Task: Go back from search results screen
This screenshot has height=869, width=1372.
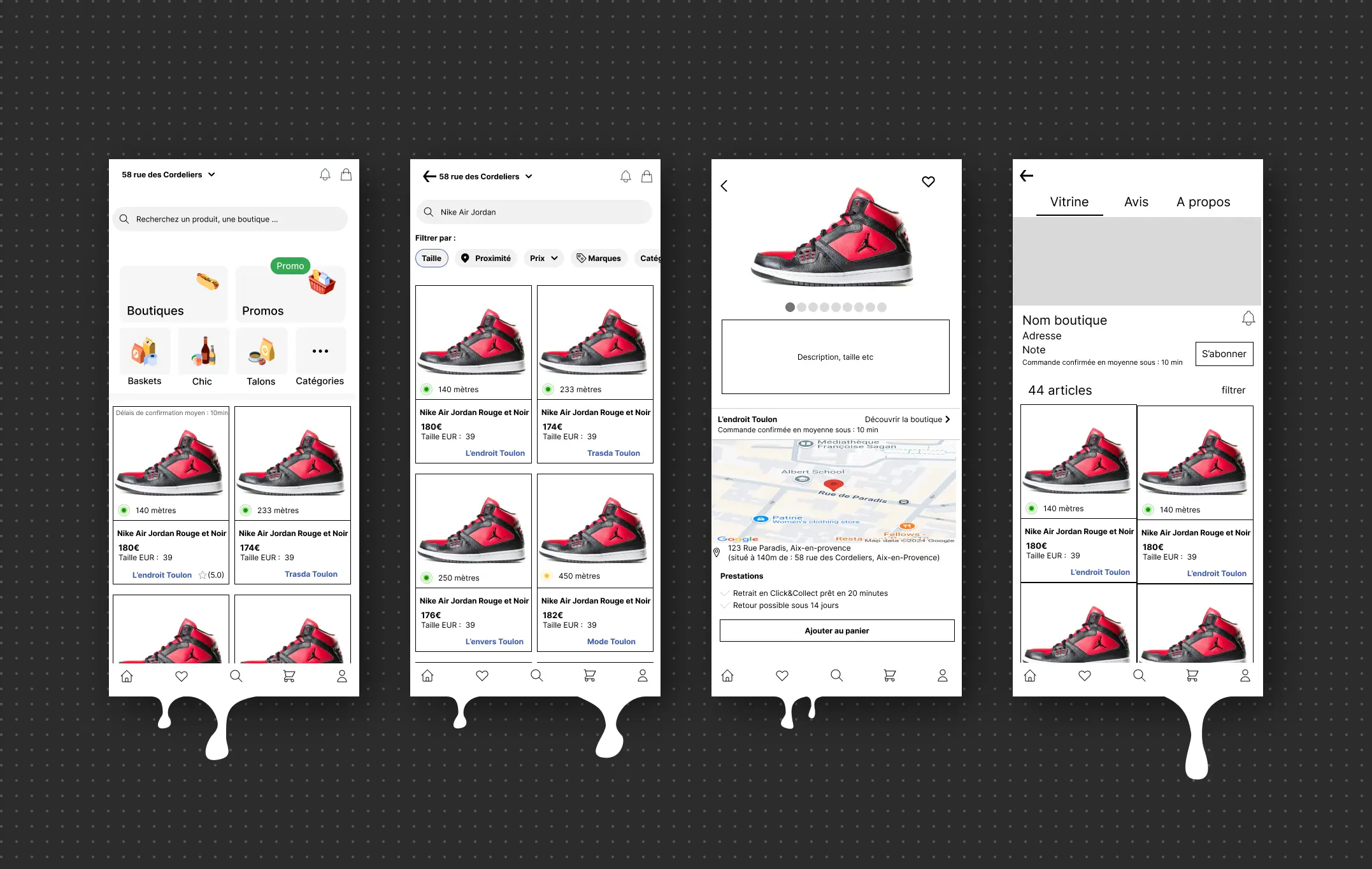Action: pos(429,176)
